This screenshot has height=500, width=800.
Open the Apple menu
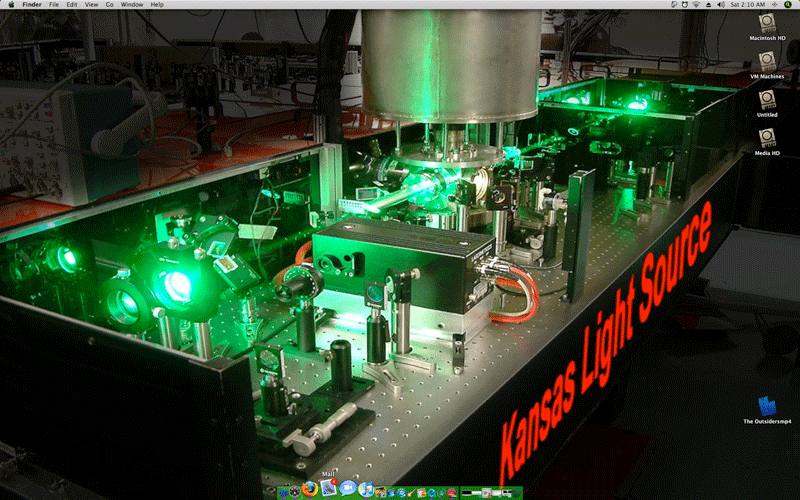tap(11, 4)
